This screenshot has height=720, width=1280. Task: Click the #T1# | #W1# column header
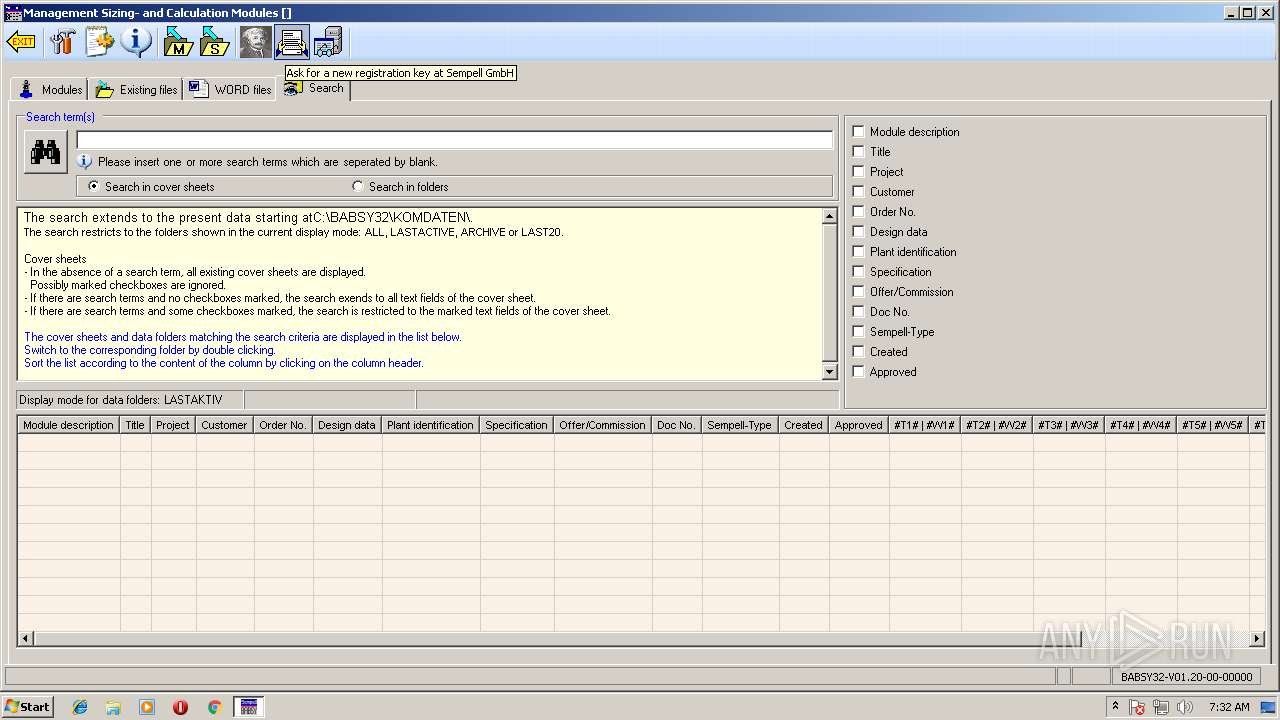point(925,425)
